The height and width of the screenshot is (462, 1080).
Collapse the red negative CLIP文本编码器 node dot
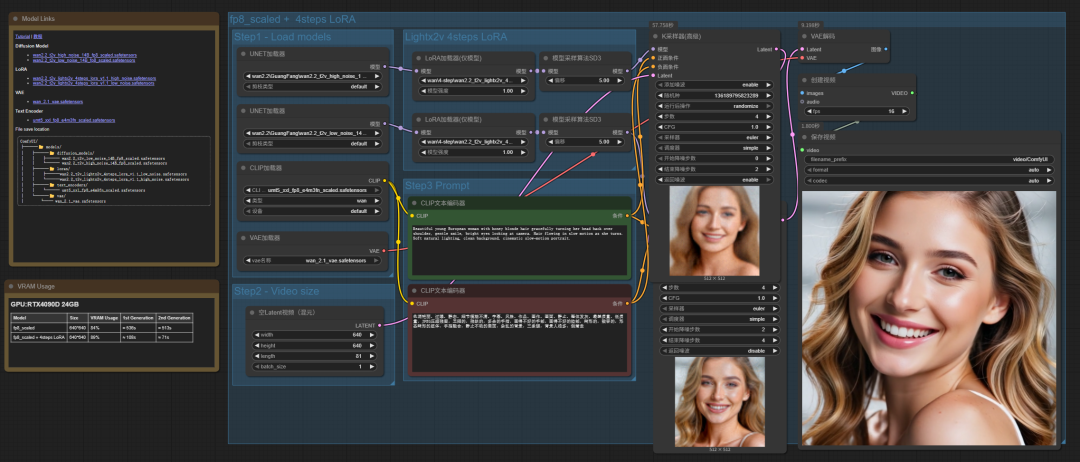point(415,291)
